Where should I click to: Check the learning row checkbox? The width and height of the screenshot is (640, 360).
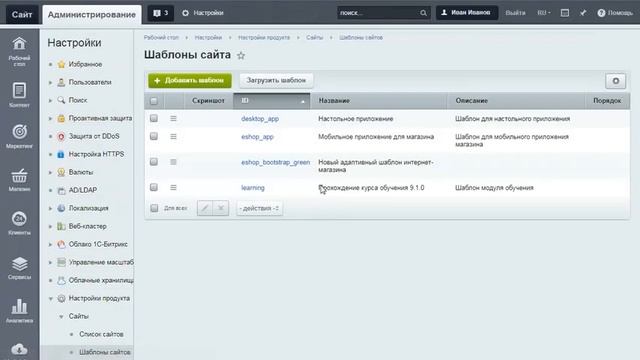point(153,187)
